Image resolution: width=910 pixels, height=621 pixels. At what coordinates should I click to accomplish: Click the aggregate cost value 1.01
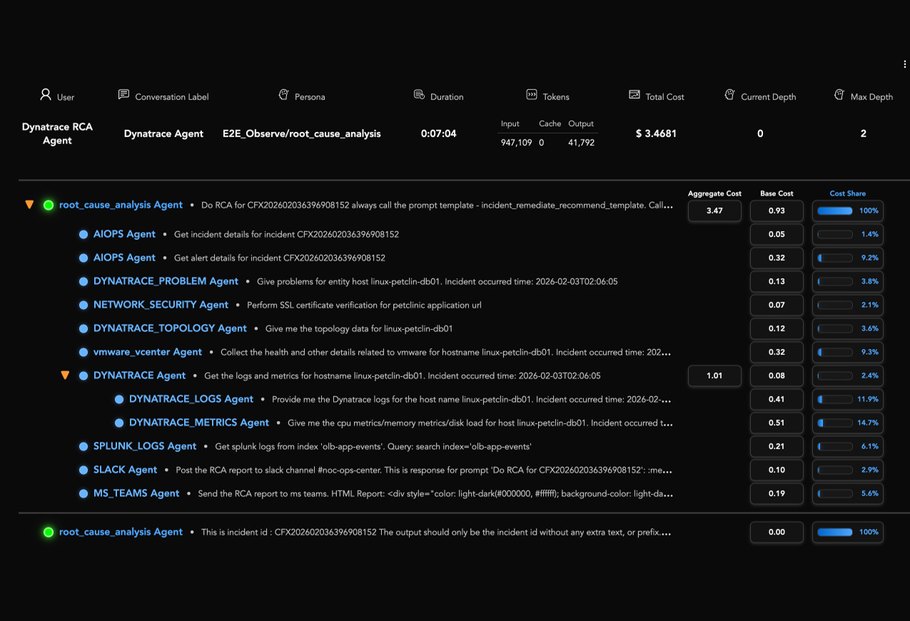coord(714,376)
